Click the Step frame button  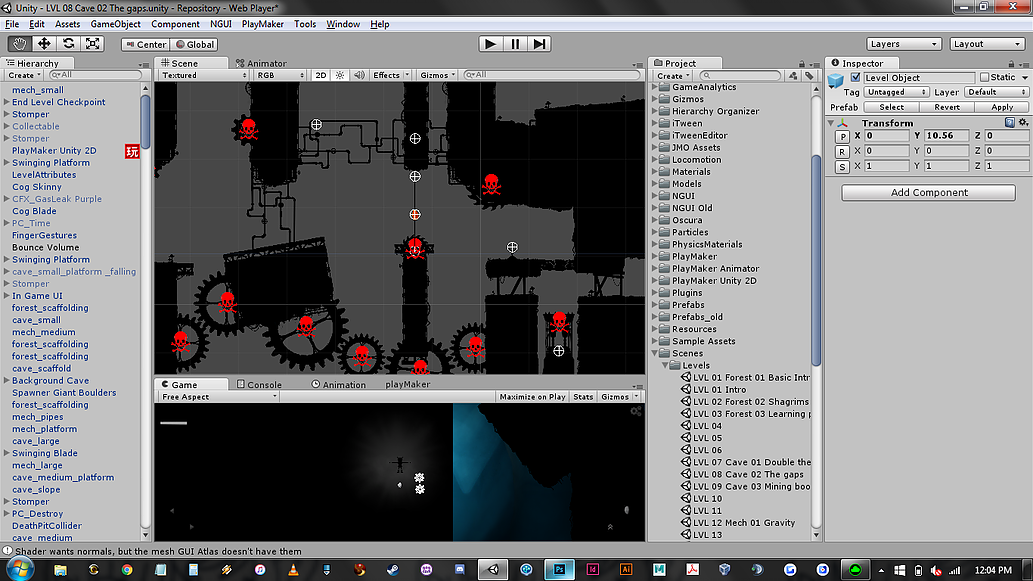tap(540, 44)
